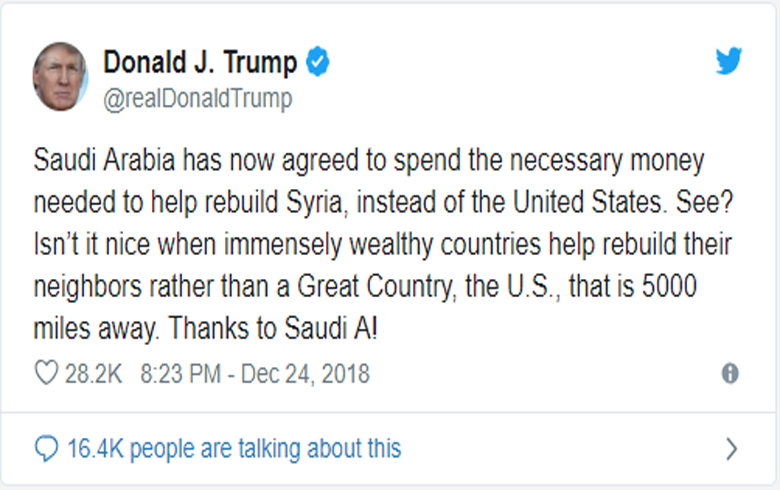
Task: Click the Dec 24, 2018 date
Action: 305,374
